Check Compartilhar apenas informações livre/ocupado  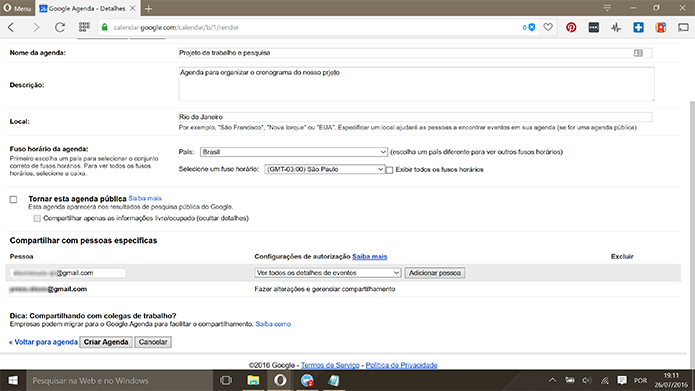[x=37, y=218]
